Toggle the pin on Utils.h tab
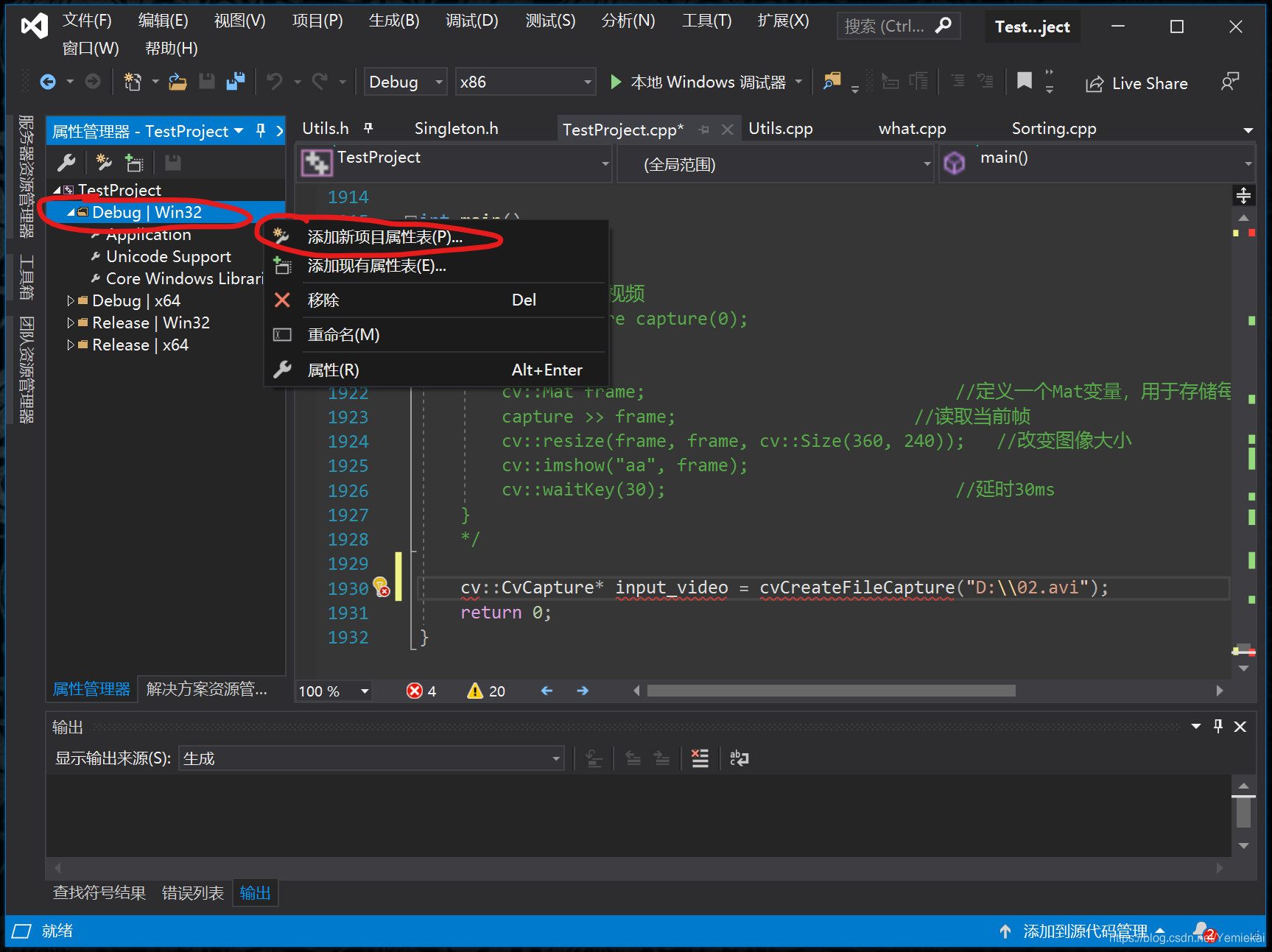This screenshot has height=952, width=1272. [368, 128]
